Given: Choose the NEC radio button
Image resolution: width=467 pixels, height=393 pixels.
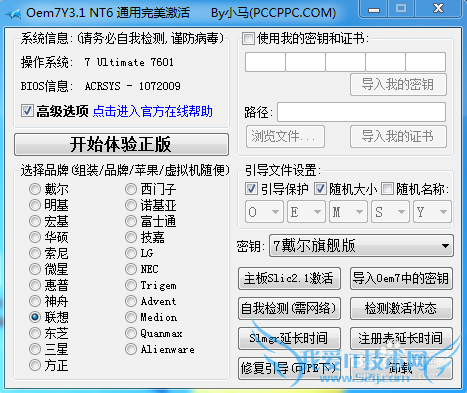Looking at the screenshot, I should coord(131,269).
